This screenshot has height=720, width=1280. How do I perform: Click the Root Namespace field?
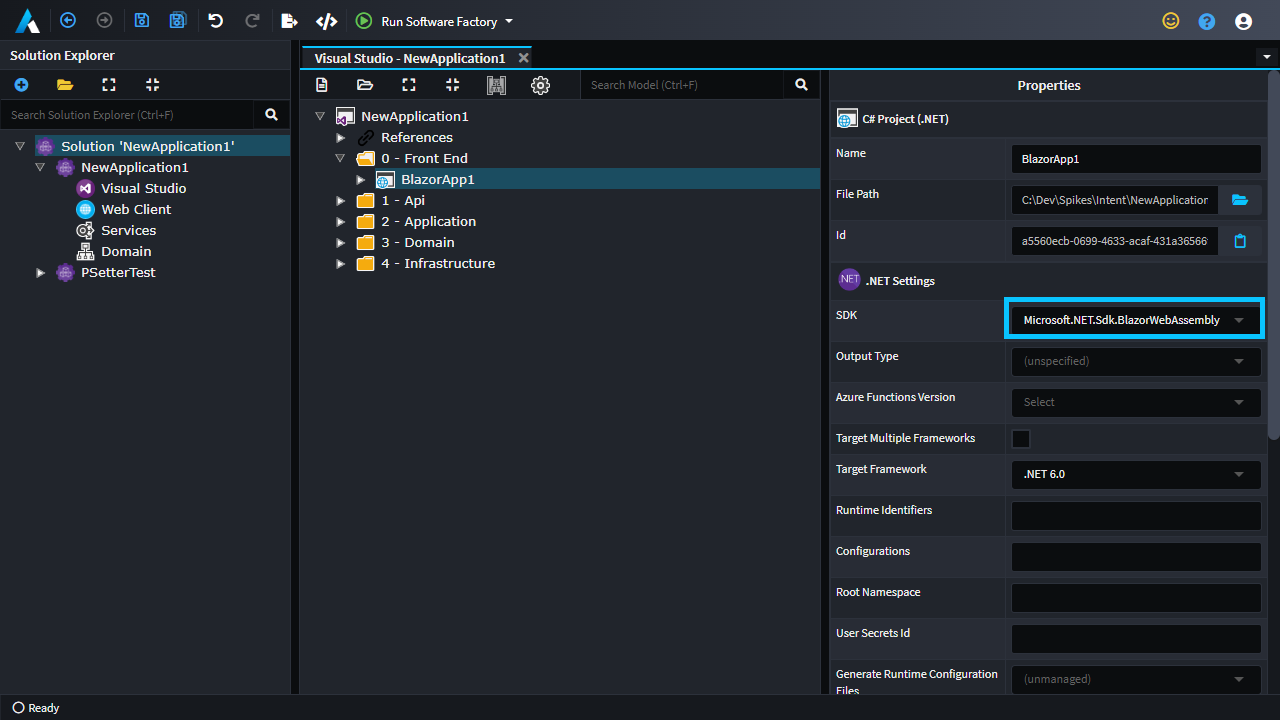pyautogui.click(x=1136, y=597)
